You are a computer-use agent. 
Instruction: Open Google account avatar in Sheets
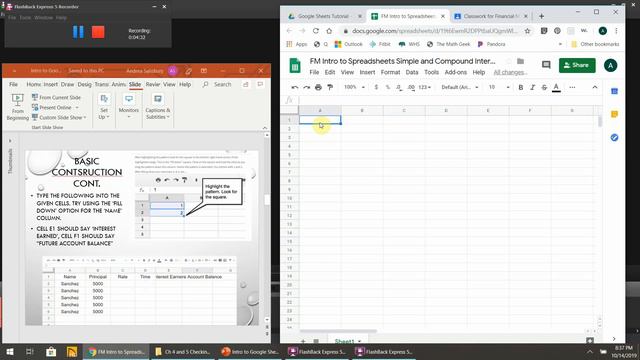[x=610, y=65]
